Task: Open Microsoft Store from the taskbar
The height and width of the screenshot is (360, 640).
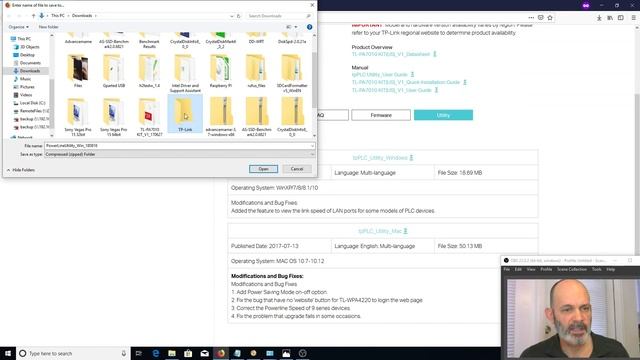Action: [188, 353]
